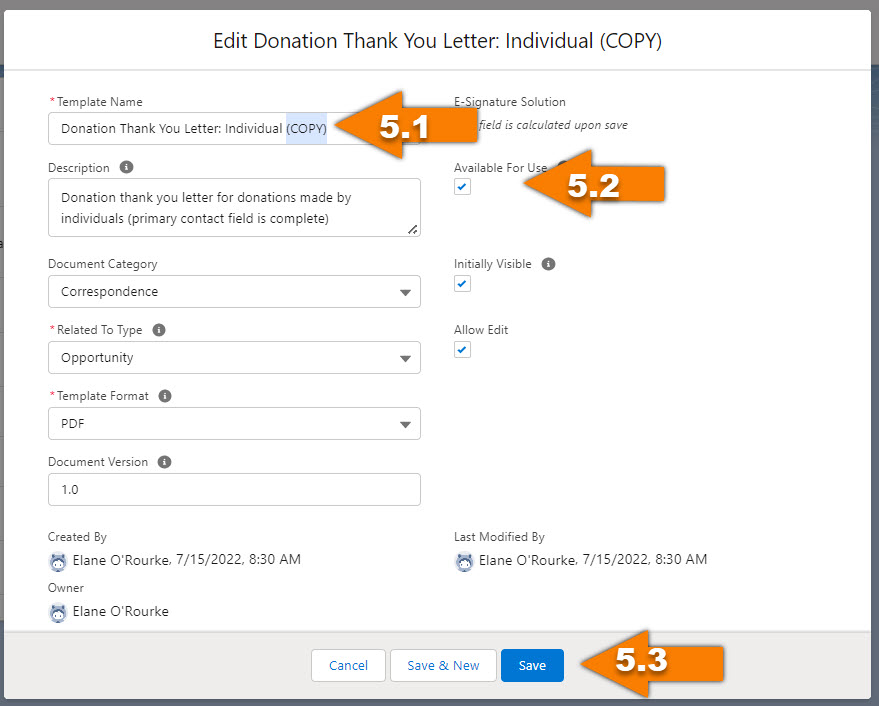Uncheck the Available For Use checkbox
Viewport: 879px width, 706px height.
[462, 186]
